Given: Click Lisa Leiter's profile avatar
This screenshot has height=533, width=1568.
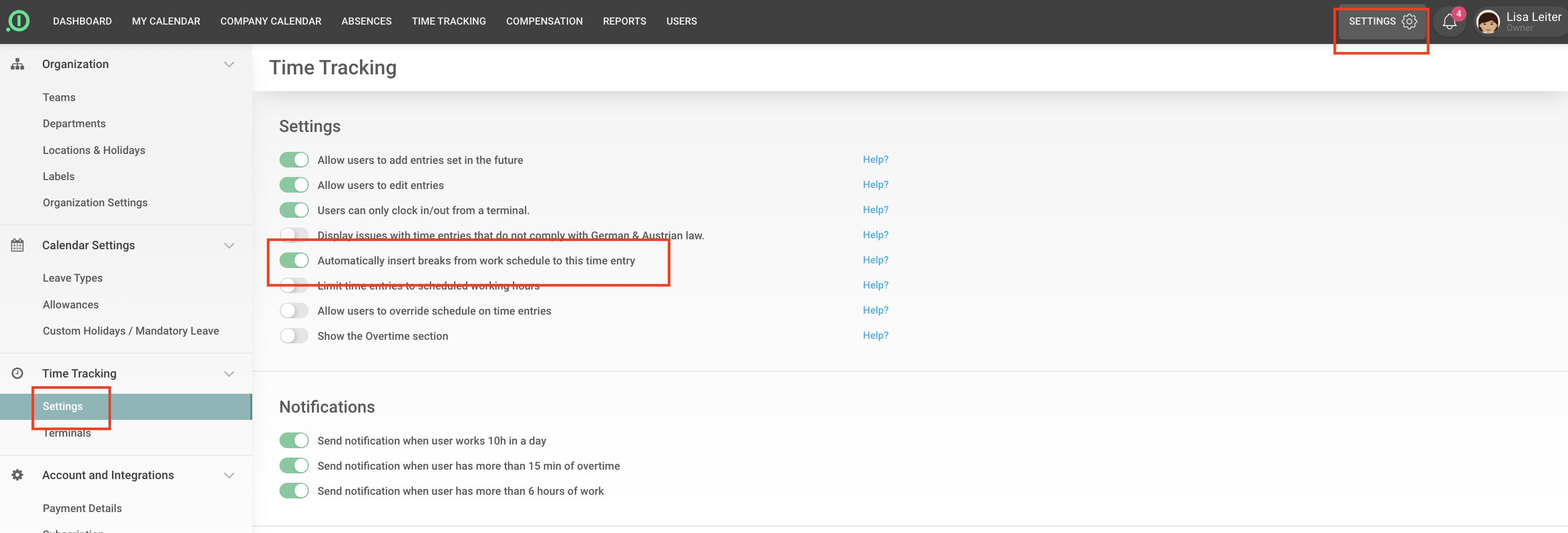Looking at the screenshot, I should 1488,23.
